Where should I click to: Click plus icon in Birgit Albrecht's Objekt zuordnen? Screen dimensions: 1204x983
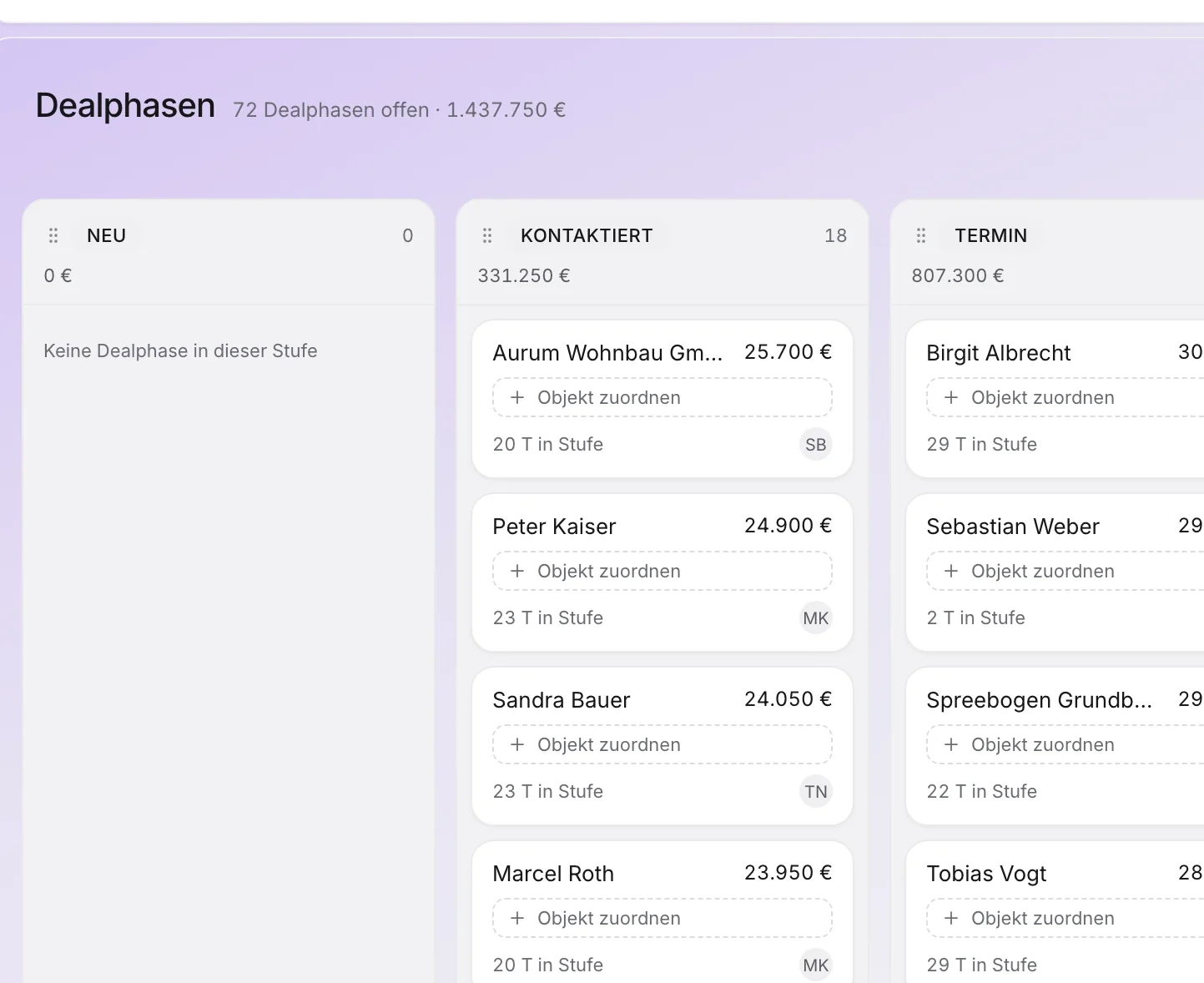951,397
